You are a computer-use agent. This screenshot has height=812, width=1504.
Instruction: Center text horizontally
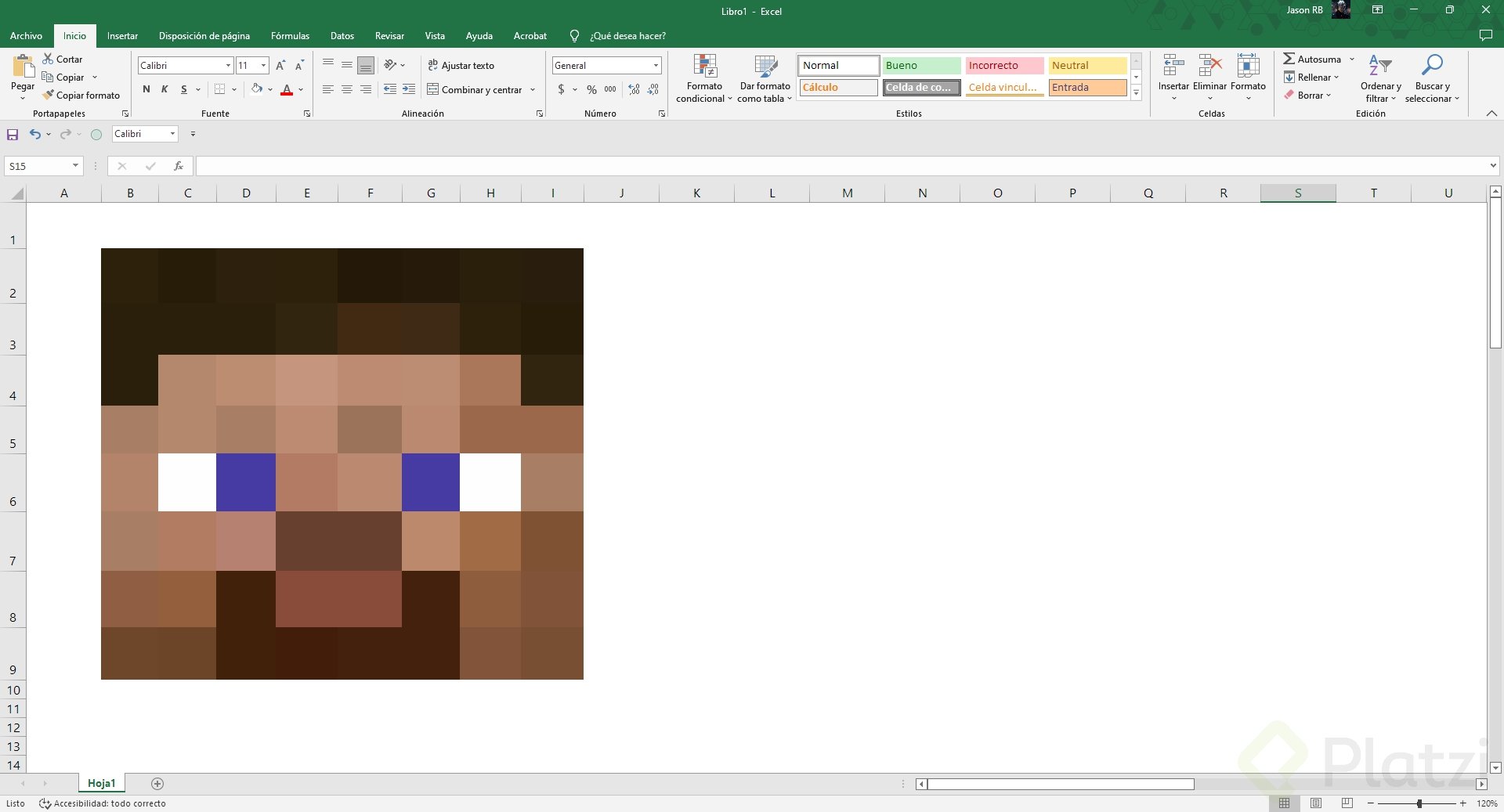click(x=347, y=89)
